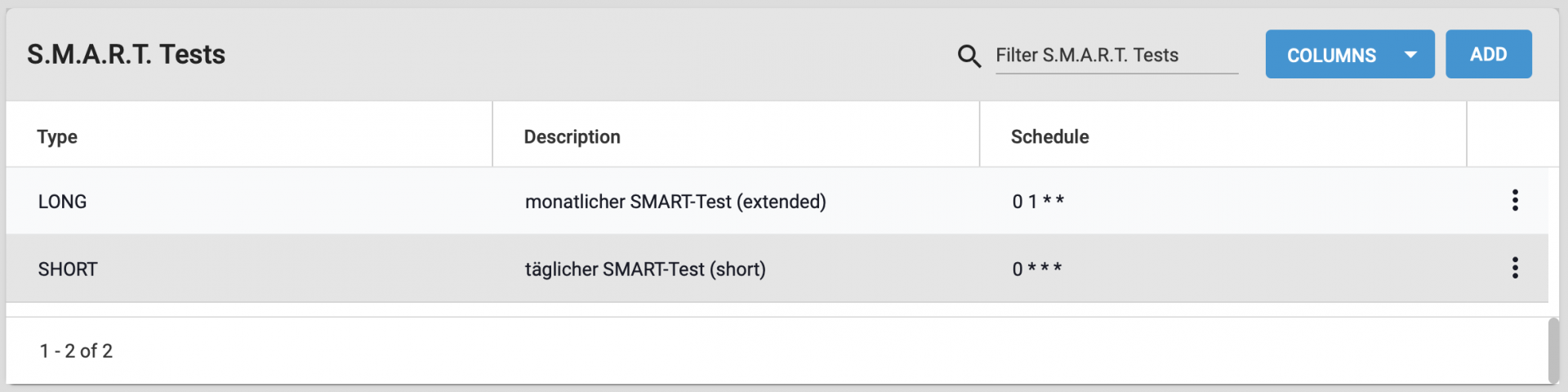This screenshot has width=1568, height=392.
Task: Open the three-dot menu for LONG test
Action: [1514, 201]
